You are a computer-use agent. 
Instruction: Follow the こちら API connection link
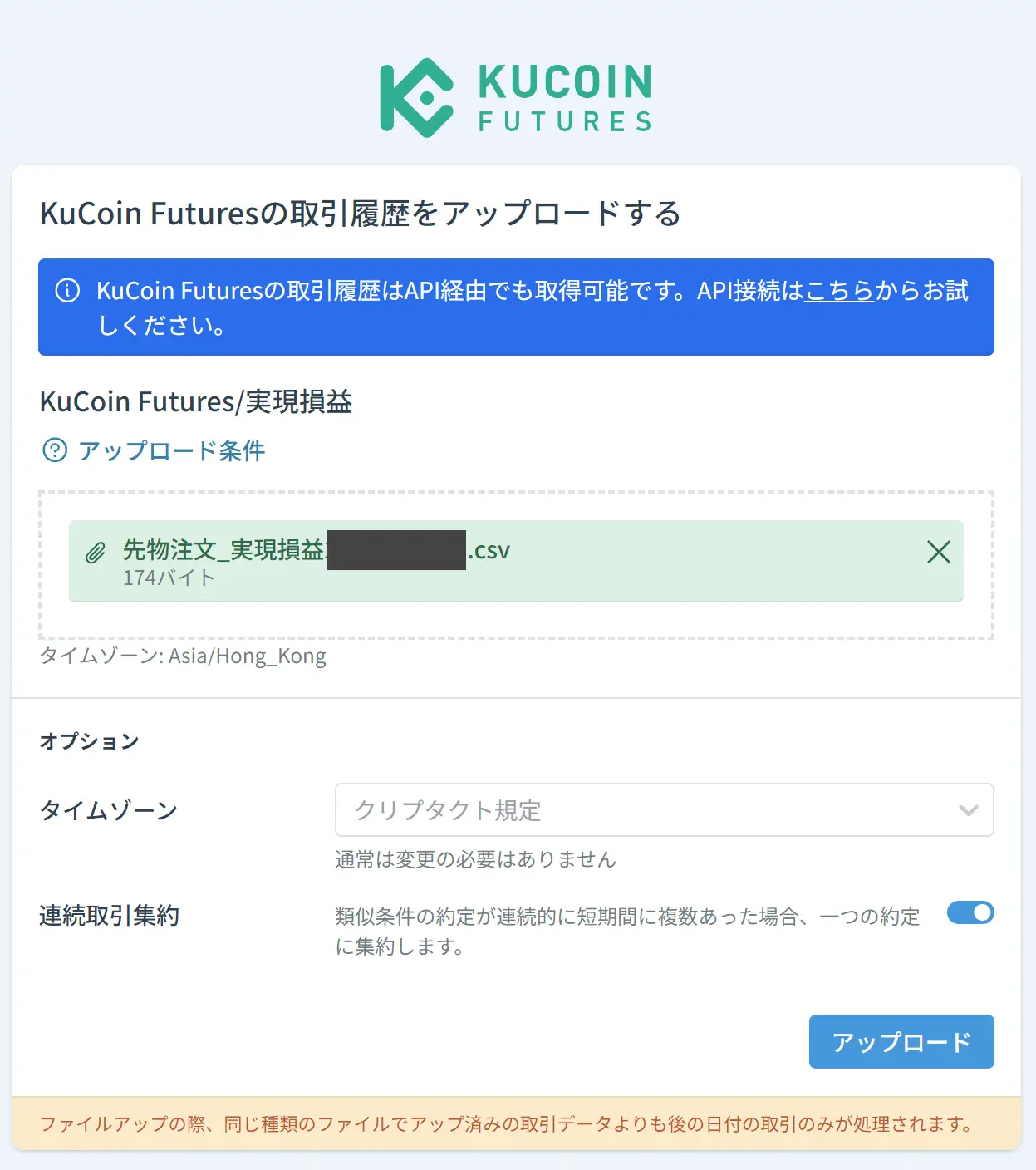(x=839, y=291)
